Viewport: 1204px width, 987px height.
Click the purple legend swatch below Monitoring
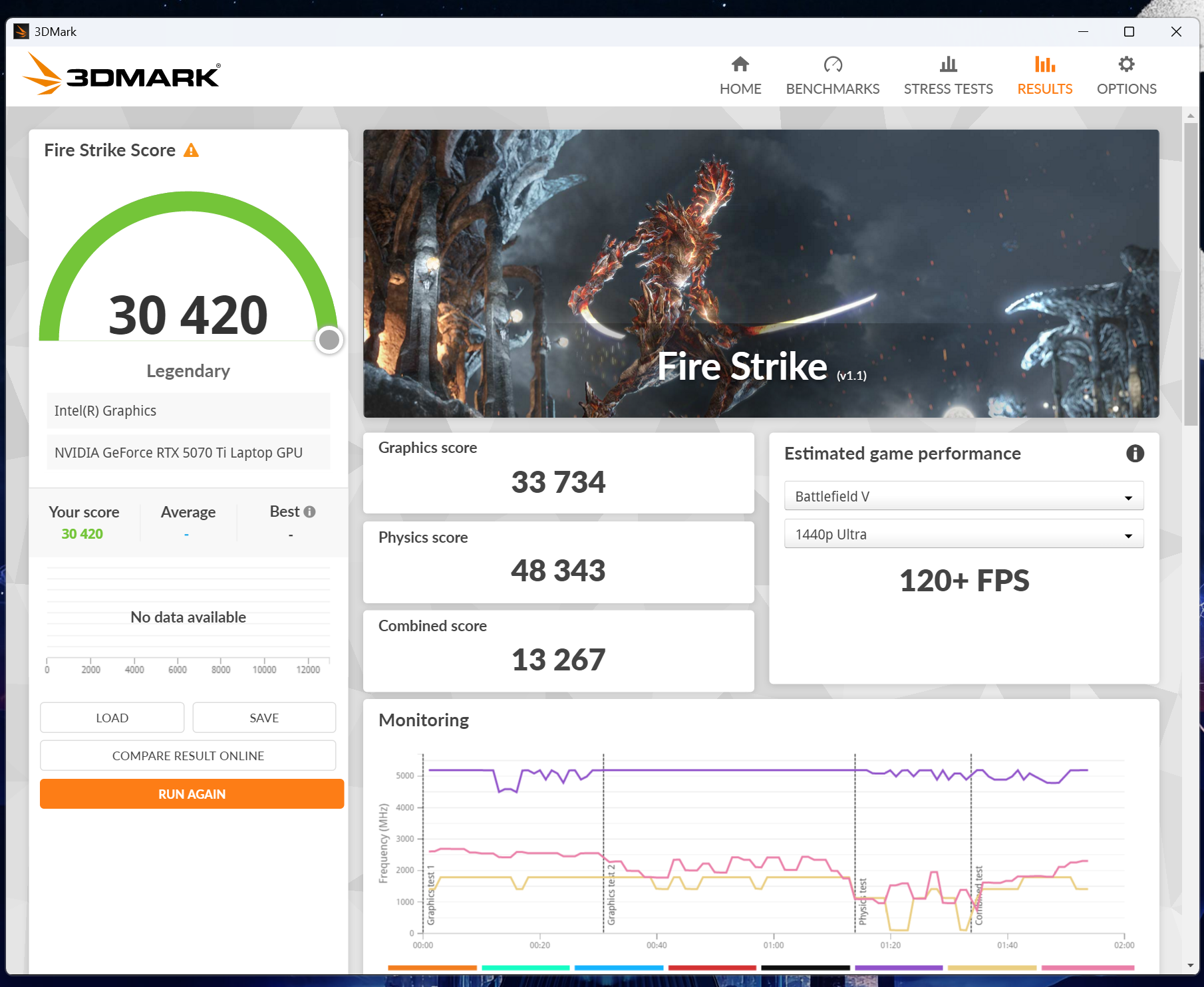(899, 968)
